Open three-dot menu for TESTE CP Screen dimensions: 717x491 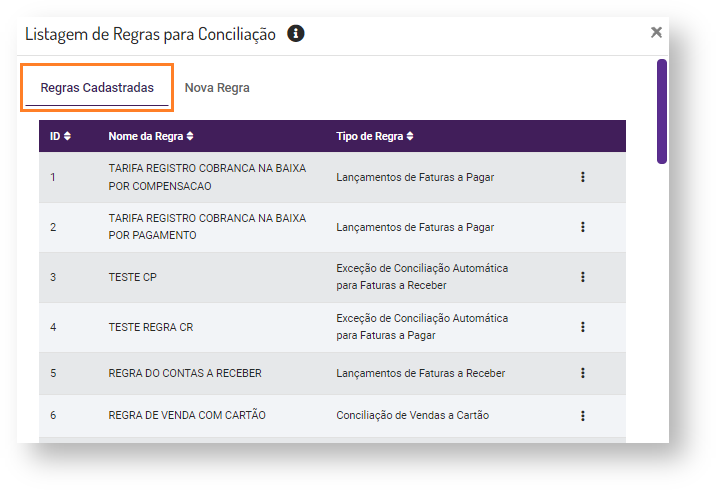point(582,277)
